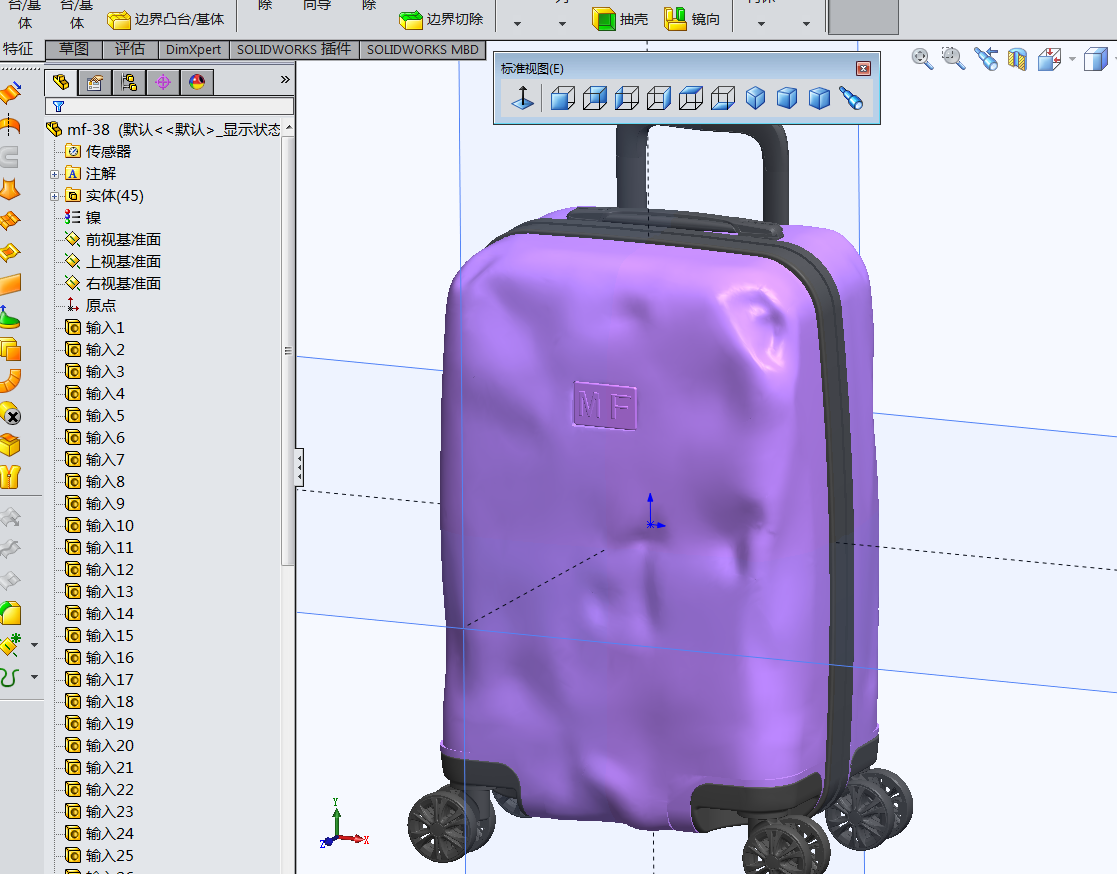Close the 标准视图 toolbar
1117x874 pixels.
[x=863, y=68]
